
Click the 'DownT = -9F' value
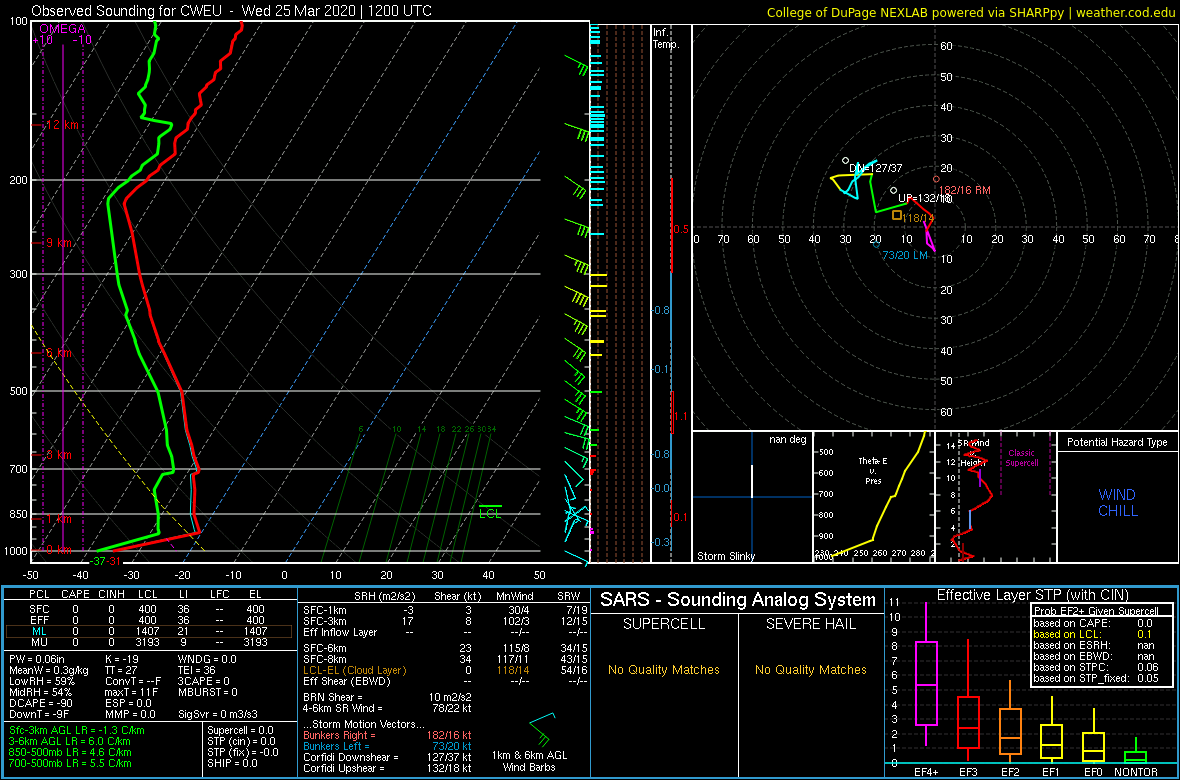[x=38, y=714]
